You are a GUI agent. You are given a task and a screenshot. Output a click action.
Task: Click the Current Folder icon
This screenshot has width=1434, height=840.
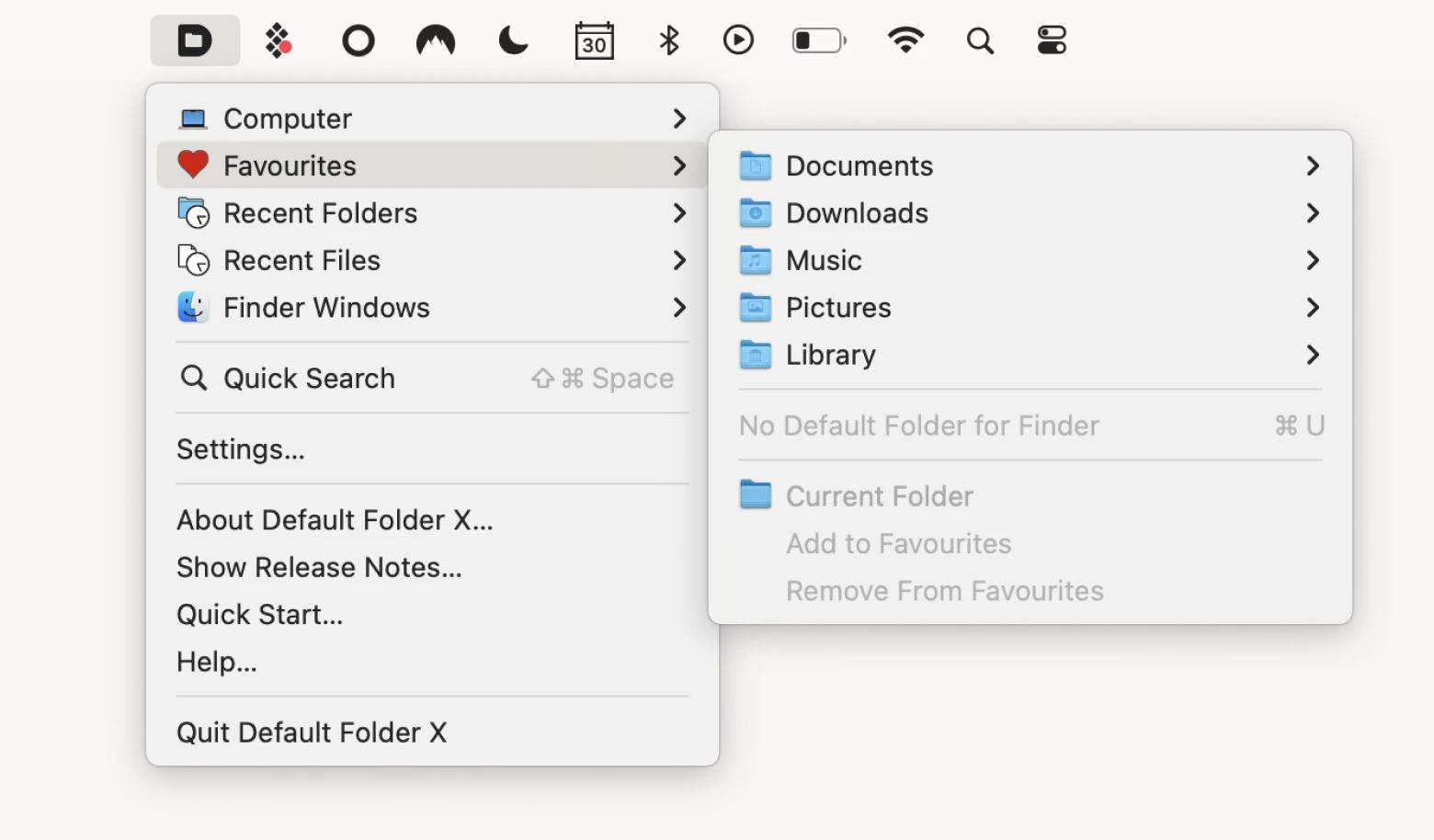click(756, 494)
